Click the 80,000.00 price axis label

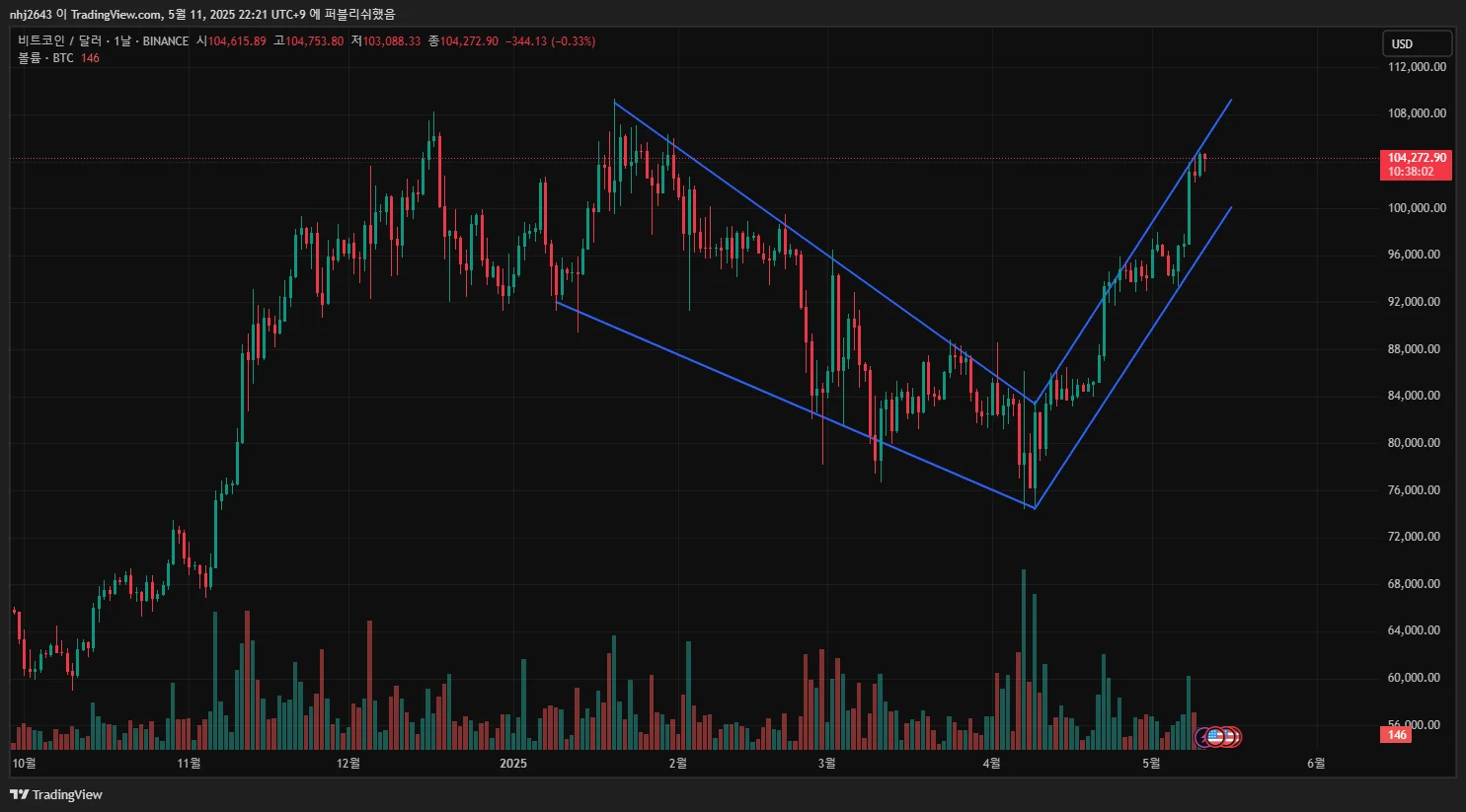click(x=1414, y=443)
